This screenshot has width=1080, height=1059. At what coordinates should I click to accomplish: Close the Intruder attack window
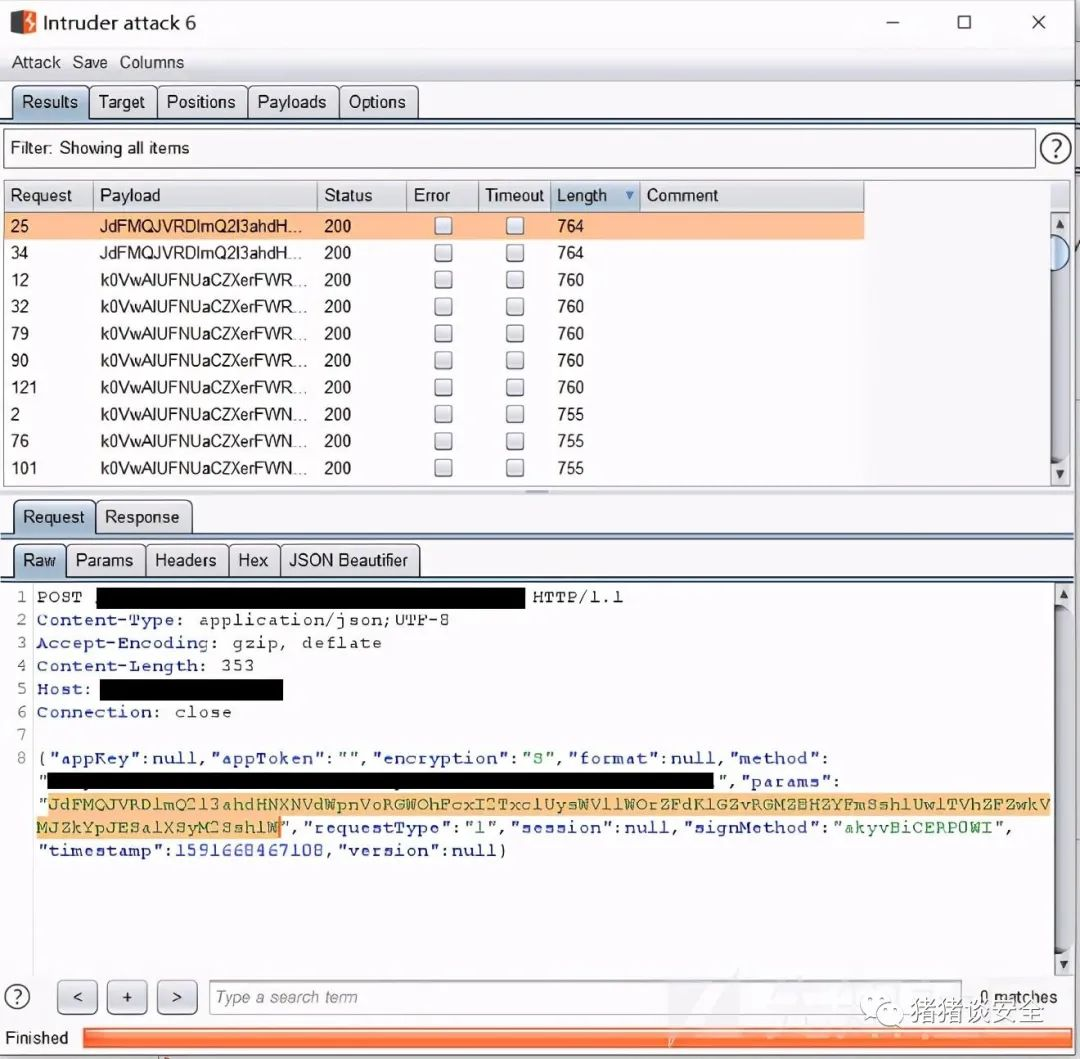pyautogui.click(x=1039, y=22)
